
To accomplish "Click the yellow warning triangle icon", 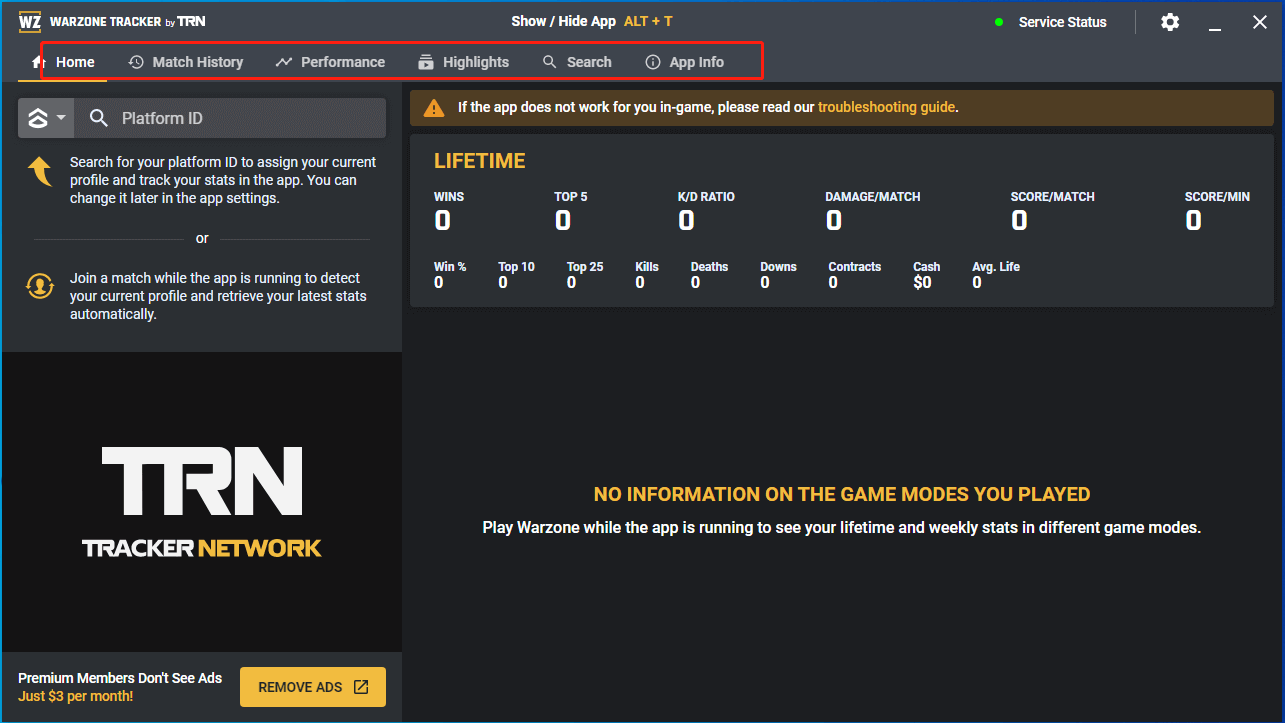I will [x=434, y=107].
